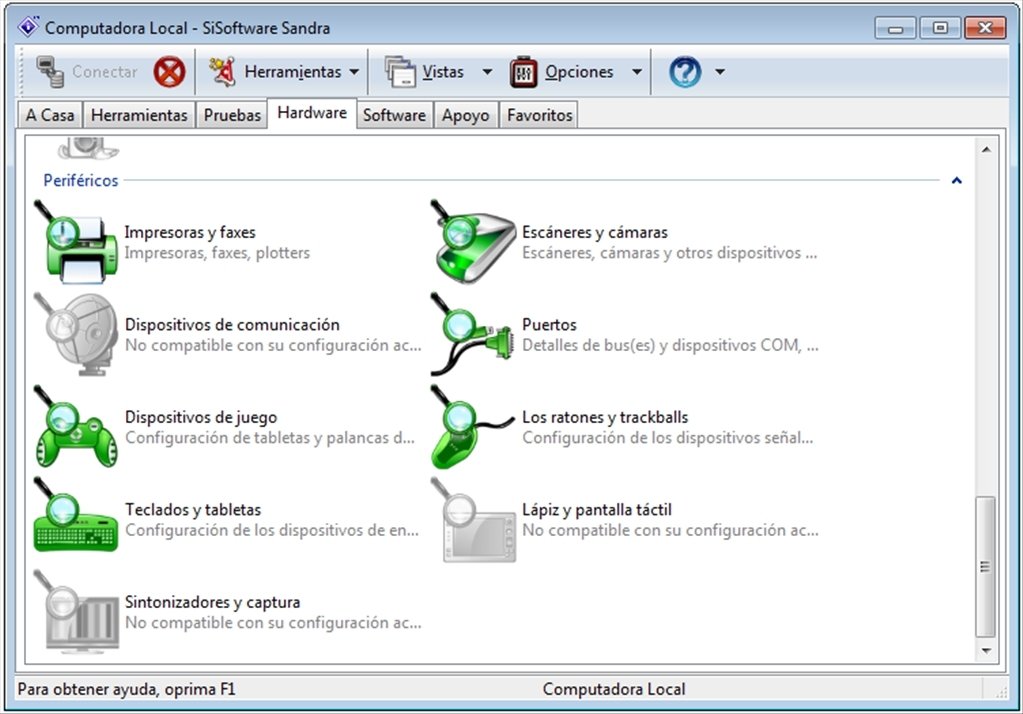Click the 'Los ratones y trackballs' title text
The width and height of the screenshot is (1023, 714).
click(x=605, y=417)
